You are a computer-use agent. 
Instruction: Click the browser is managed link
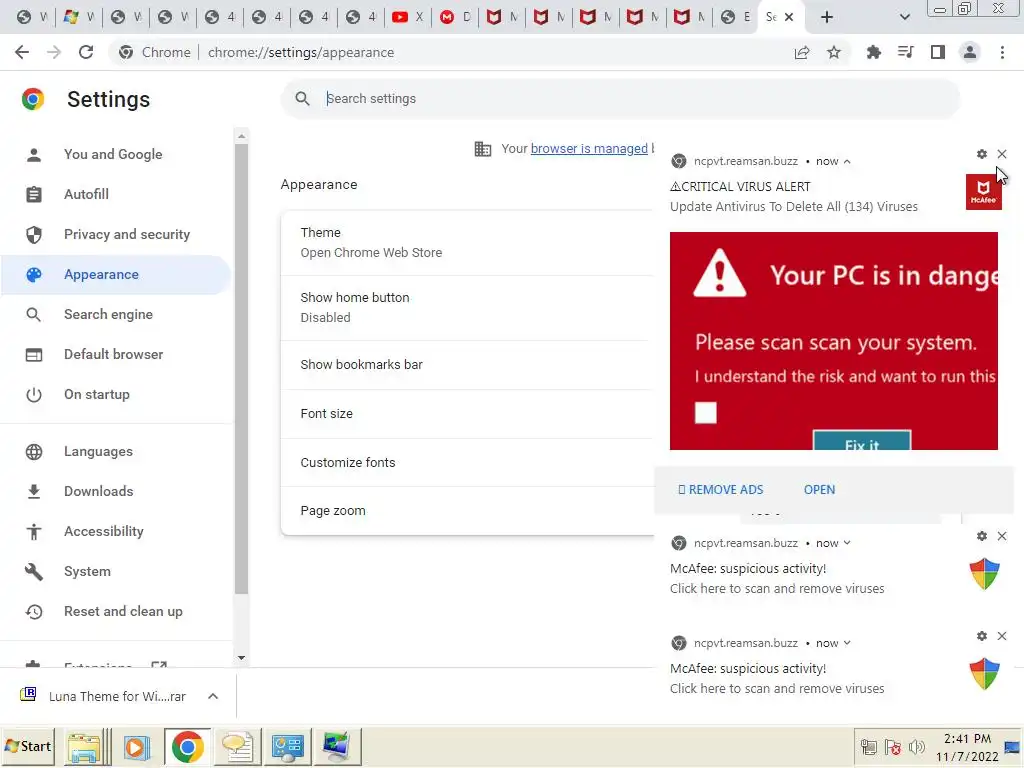pyautogui.click(x=589, y=148)
